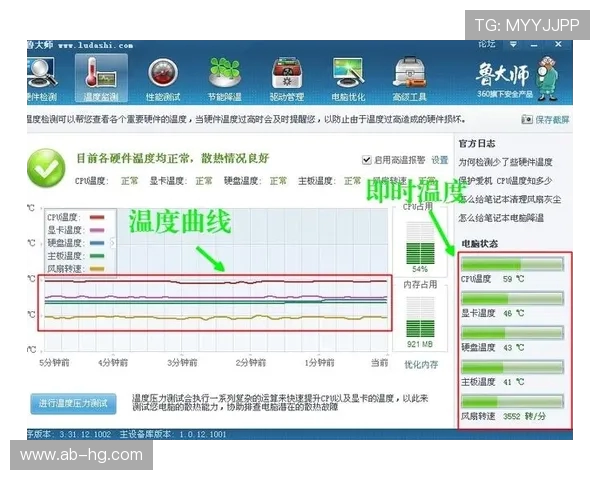Collapse the temperature chart legend arrow

pos(113,242)
